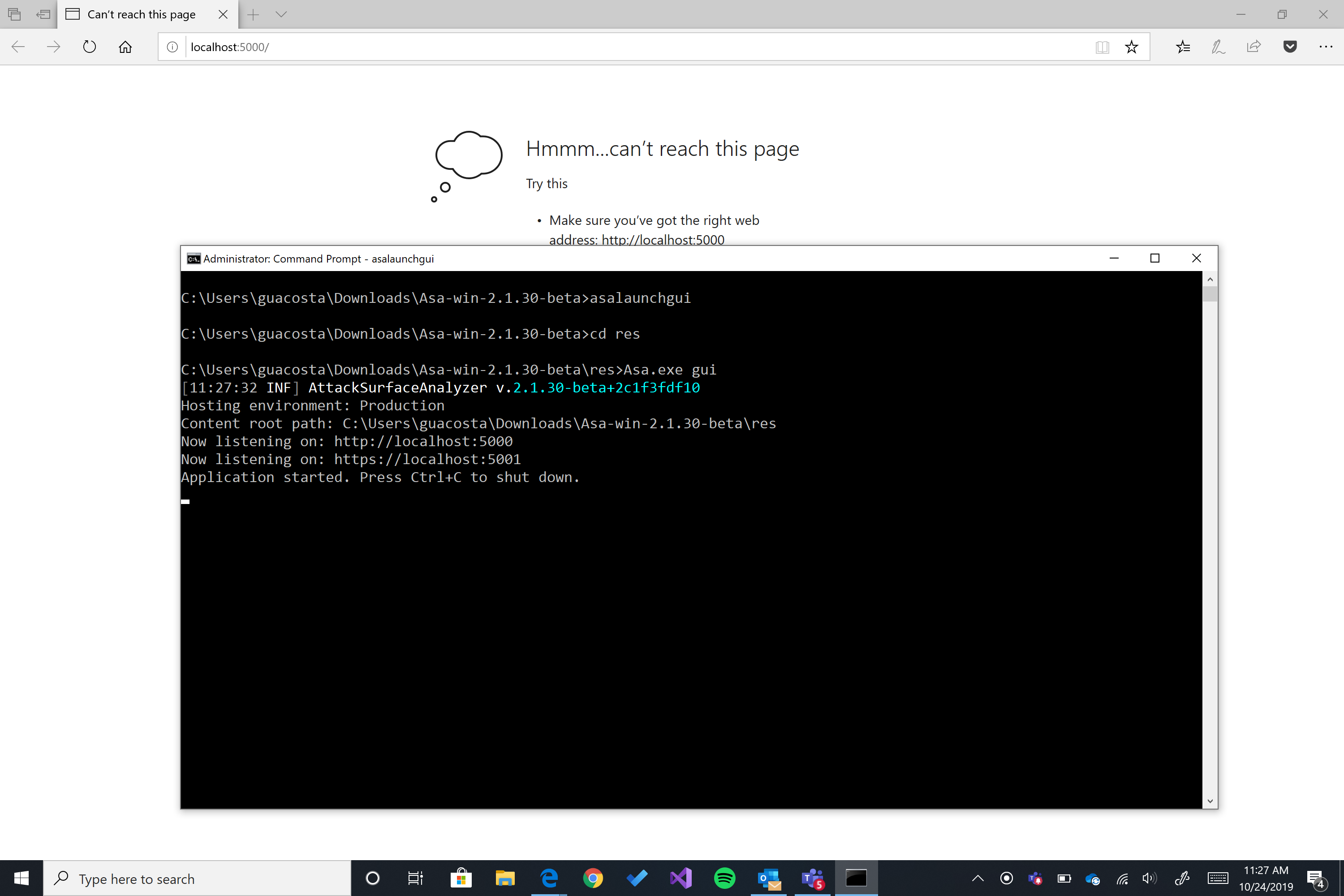
Task: Launch Spotify from the taskbar
Action: 724,878
